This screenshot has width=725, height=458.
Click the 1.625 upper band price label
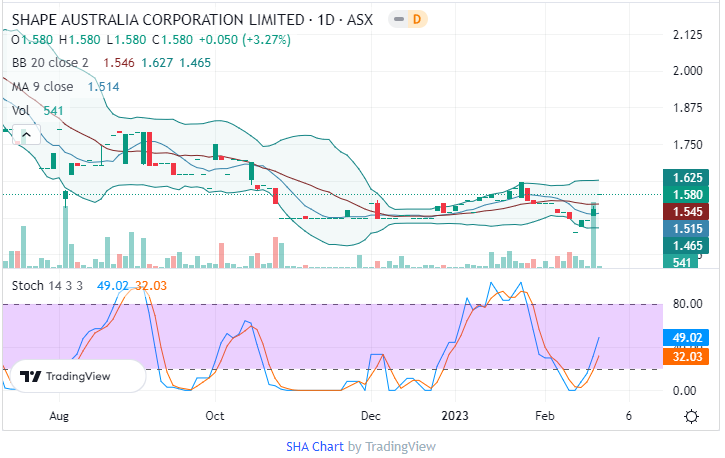pyautogui.click(x=685, y=178)
